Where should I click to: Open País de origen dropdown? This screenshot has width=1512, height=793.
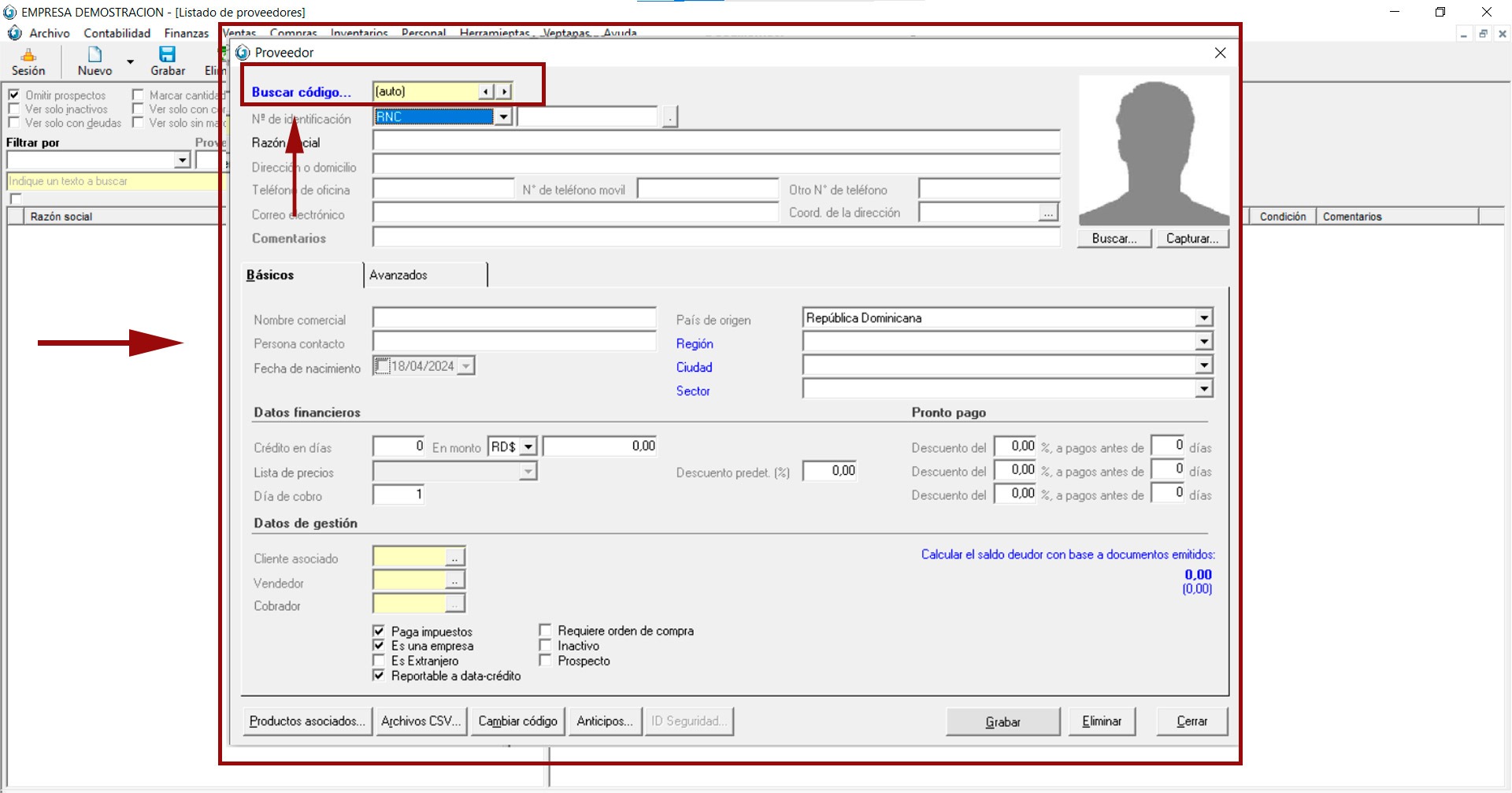click(x=1203, y=318)
